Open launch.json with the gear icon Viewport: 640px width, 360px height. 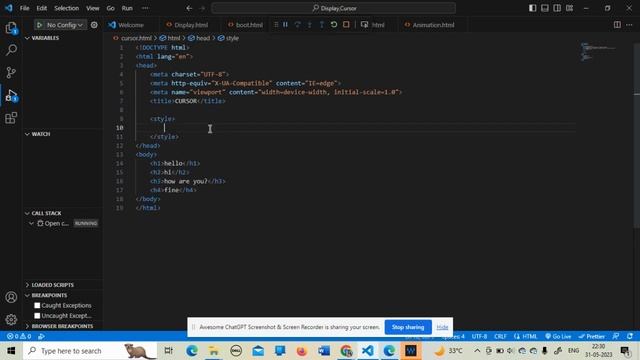(94, 25)
